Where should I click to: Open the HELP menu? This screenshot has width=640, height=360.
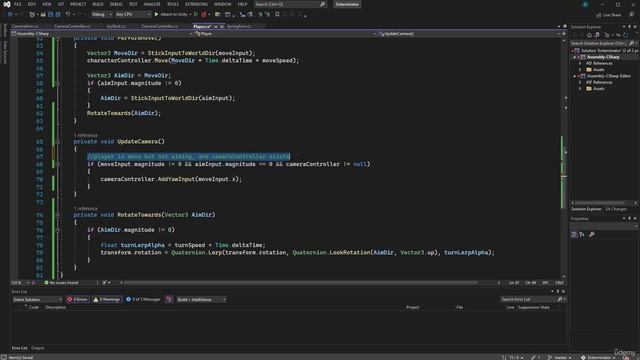(242, 4)
